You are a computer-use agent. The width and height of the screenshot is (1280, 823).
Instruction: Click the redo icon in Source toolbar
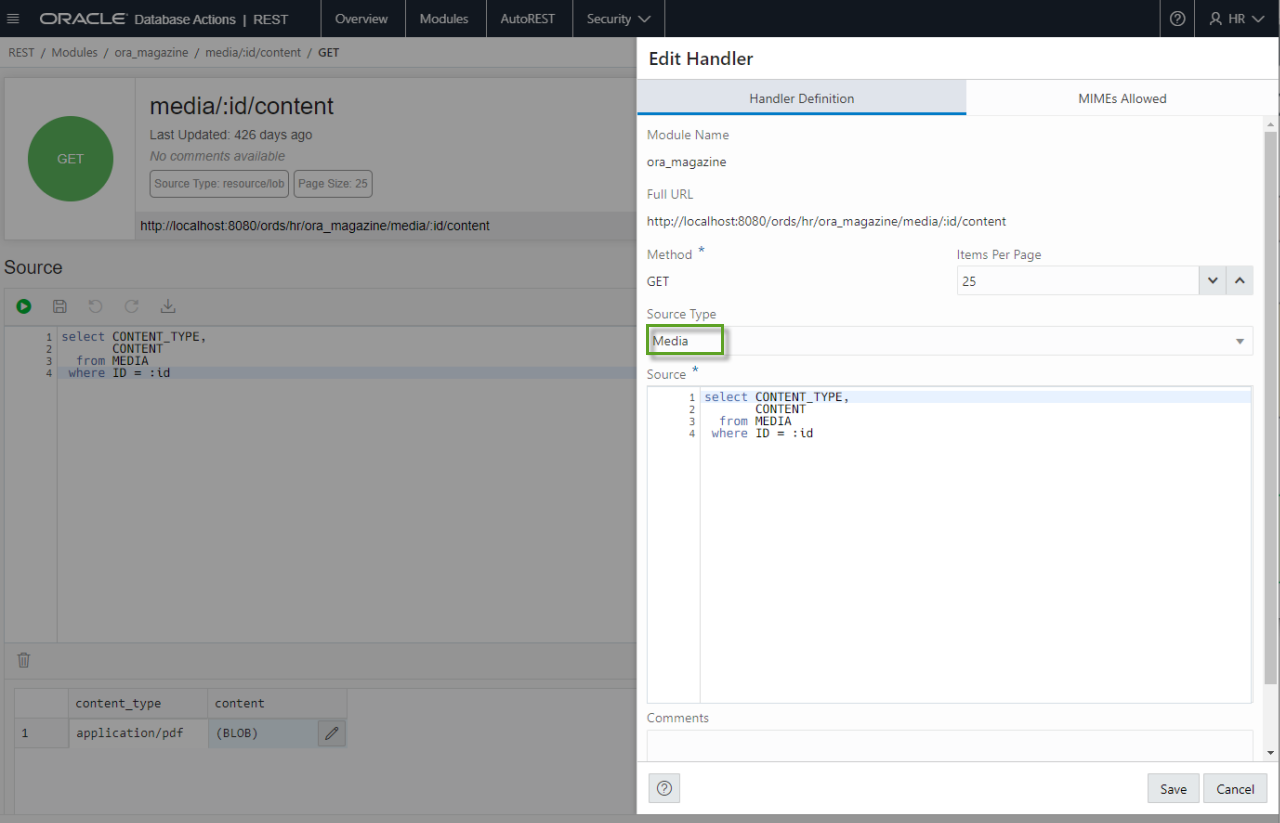point(132,306)
